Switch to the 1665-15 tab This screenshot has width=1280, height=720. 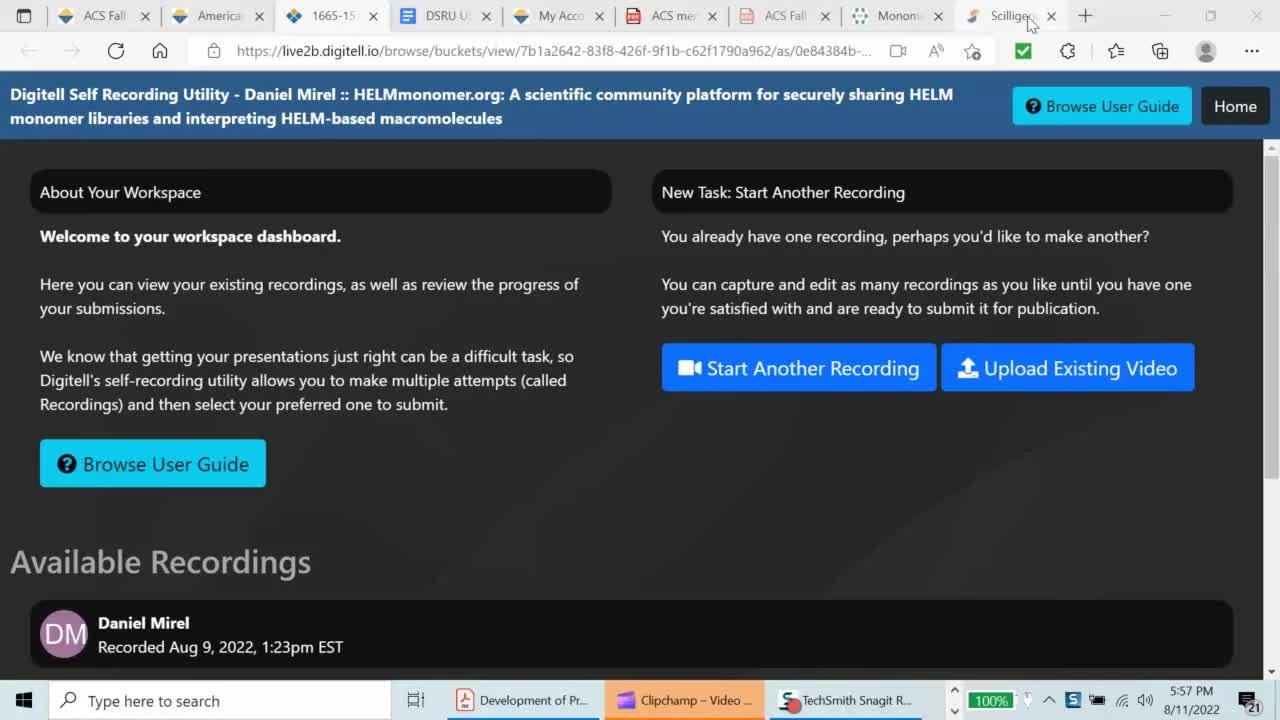point(333,16)
